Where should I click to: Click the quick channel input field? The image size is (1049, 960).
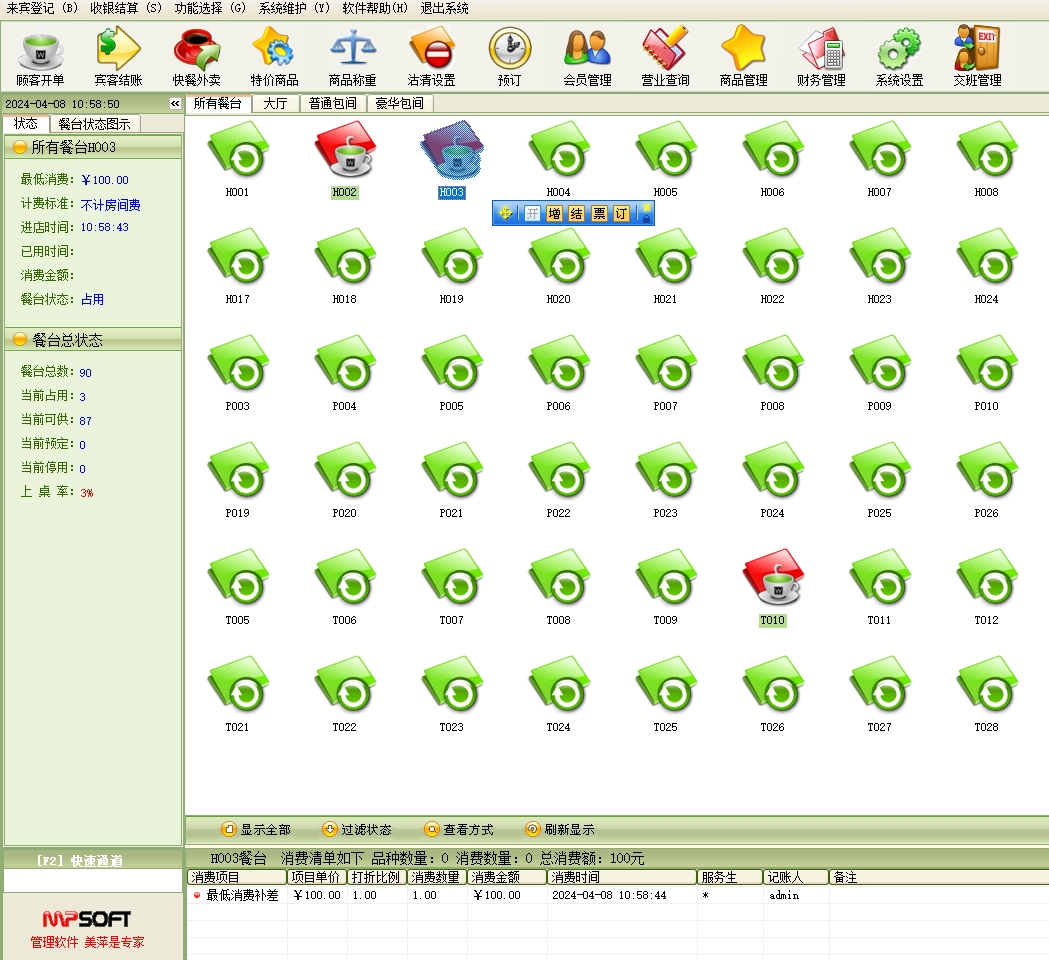[93, 881]
